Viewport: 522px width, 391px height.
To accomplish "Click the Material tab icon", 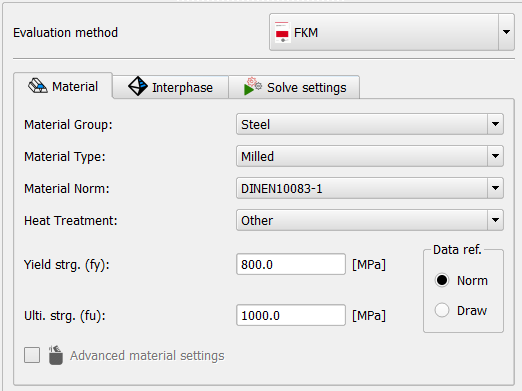I will [38, 86].
